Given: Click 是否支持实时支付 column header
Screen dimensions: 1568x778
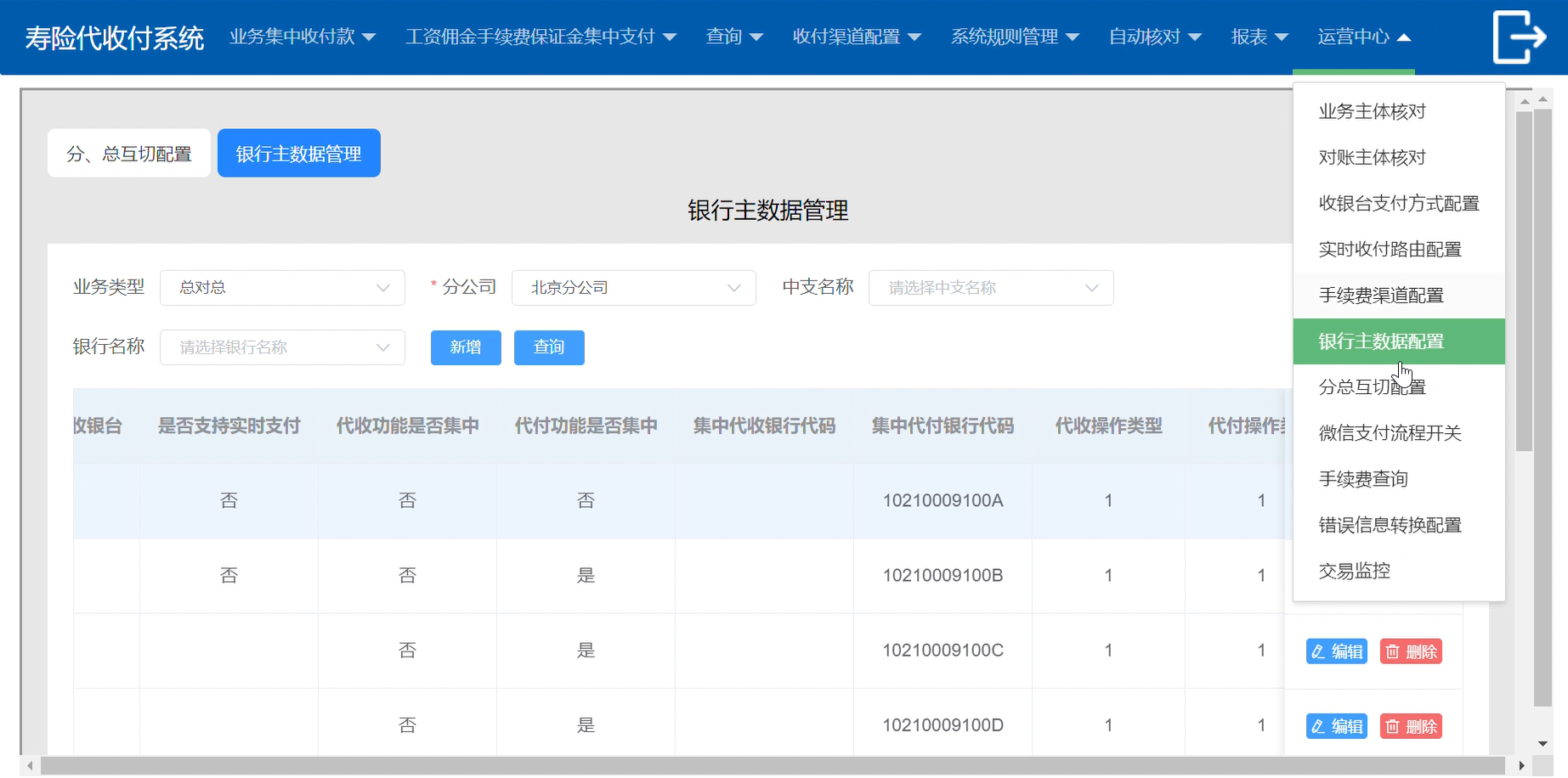Looking at the screenshot, I should [229, 426].
